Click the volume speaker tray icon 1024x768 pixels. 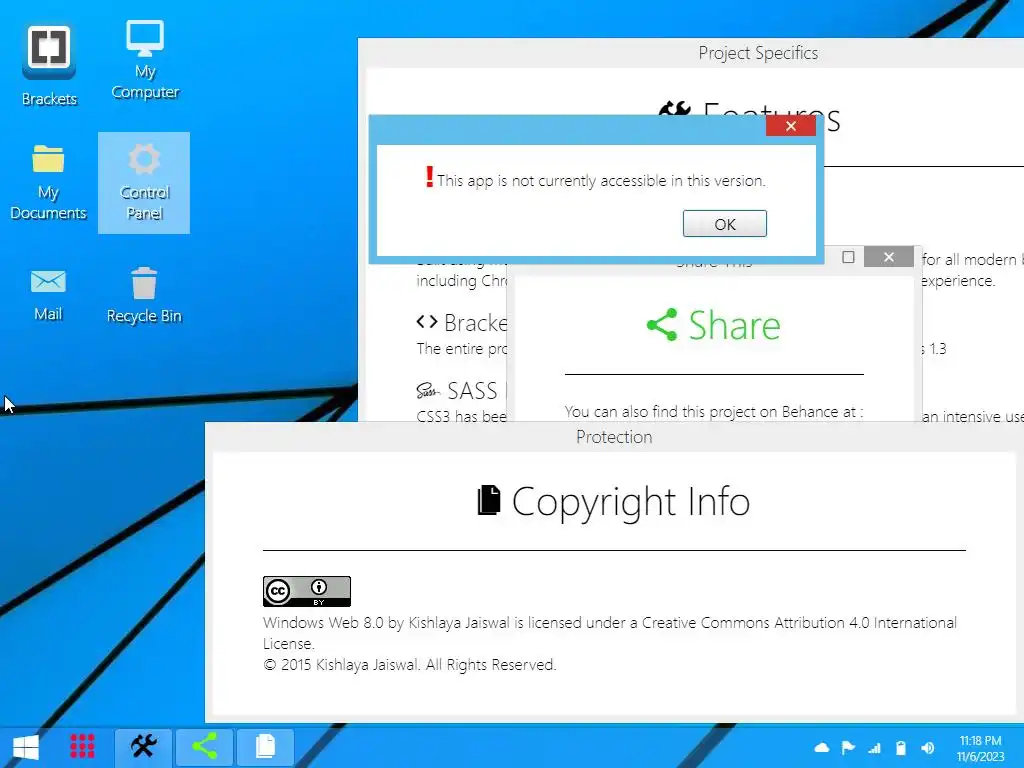point(927,748)
